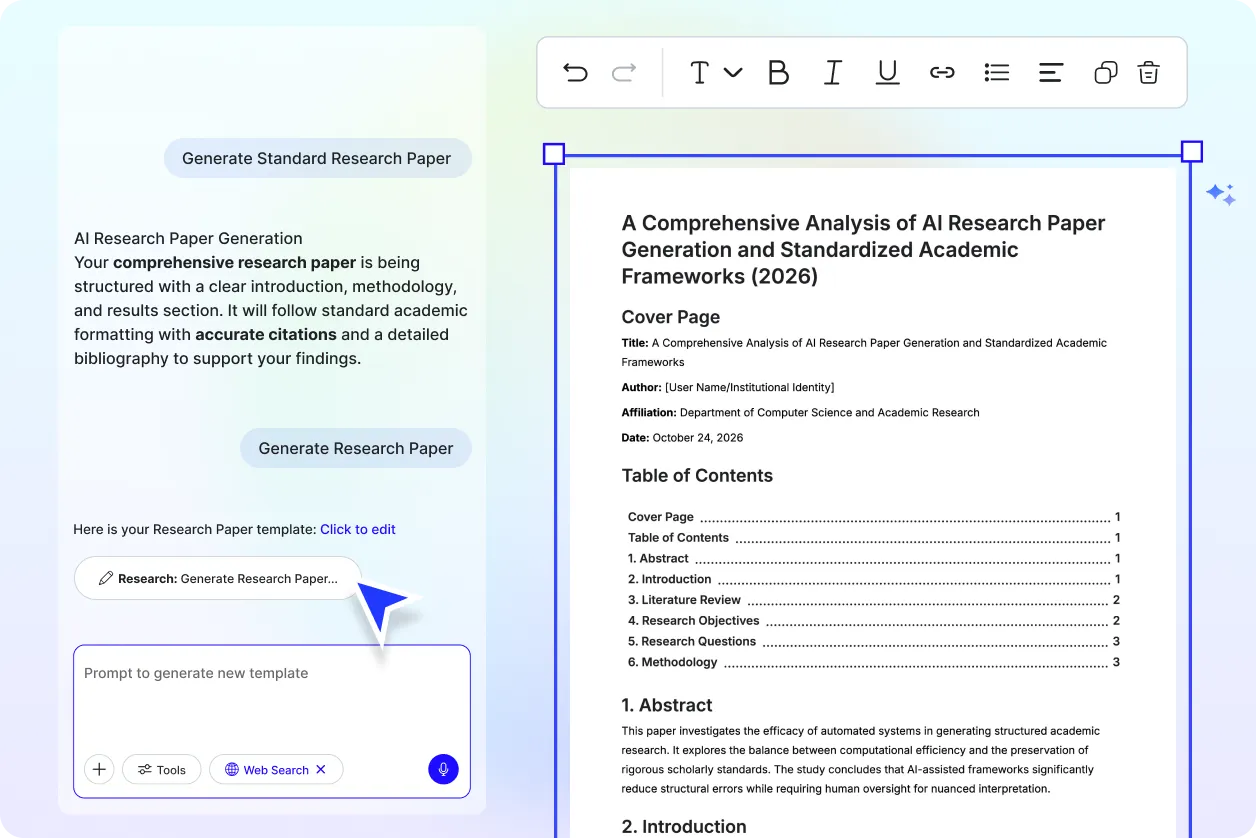Viewport: 1256px width, 838px height.
Task: Click the Redo icon in the toolbar
Action: (x=622, y=72)
